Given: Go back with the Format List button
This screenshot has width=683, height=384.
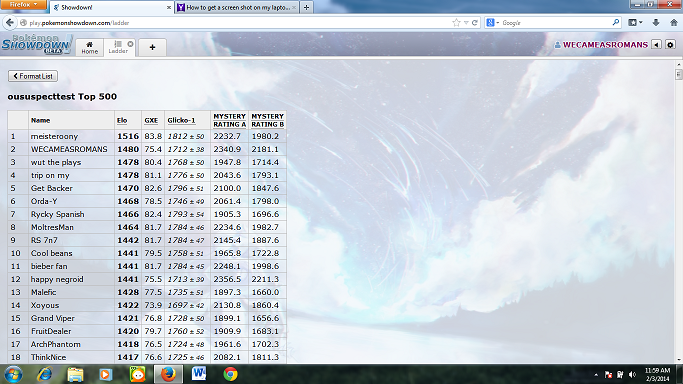Looking at the screenshot, I should click(33, 76).
